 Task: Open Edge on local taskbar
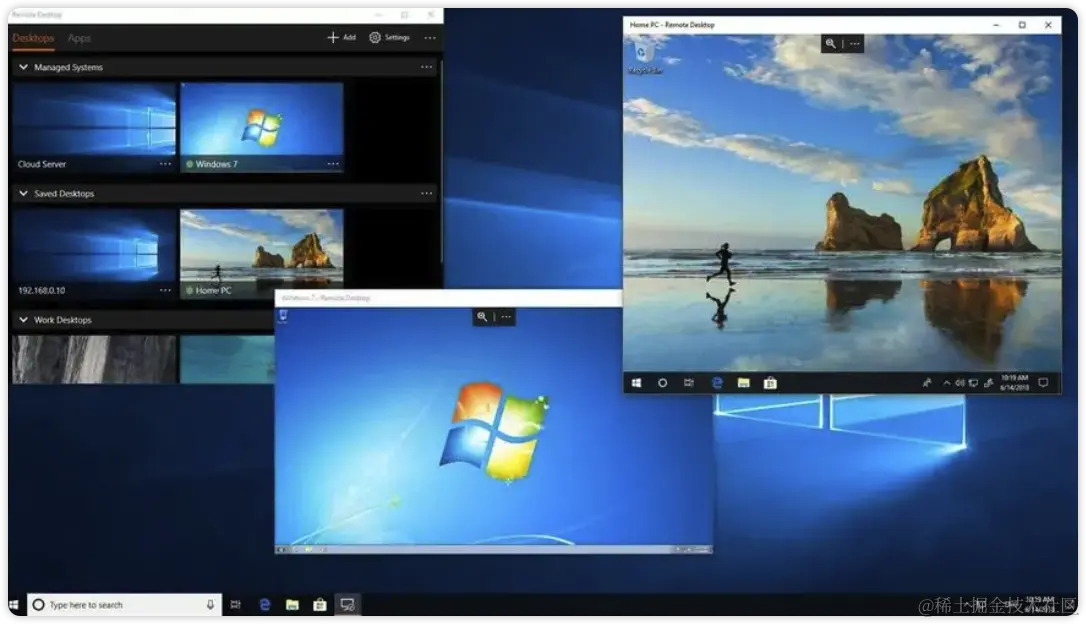pos(265,605)
